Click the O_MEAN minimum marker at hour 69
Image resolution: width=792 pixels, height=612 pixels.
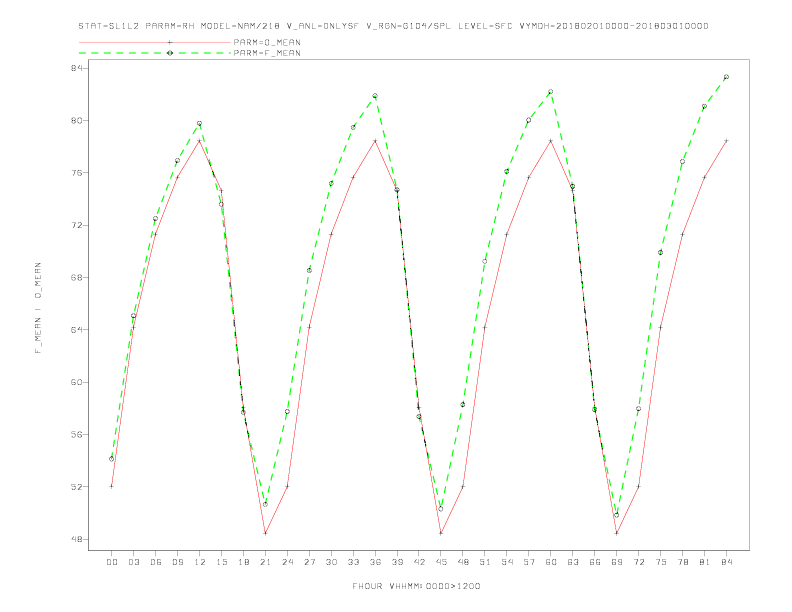(617, 533)
